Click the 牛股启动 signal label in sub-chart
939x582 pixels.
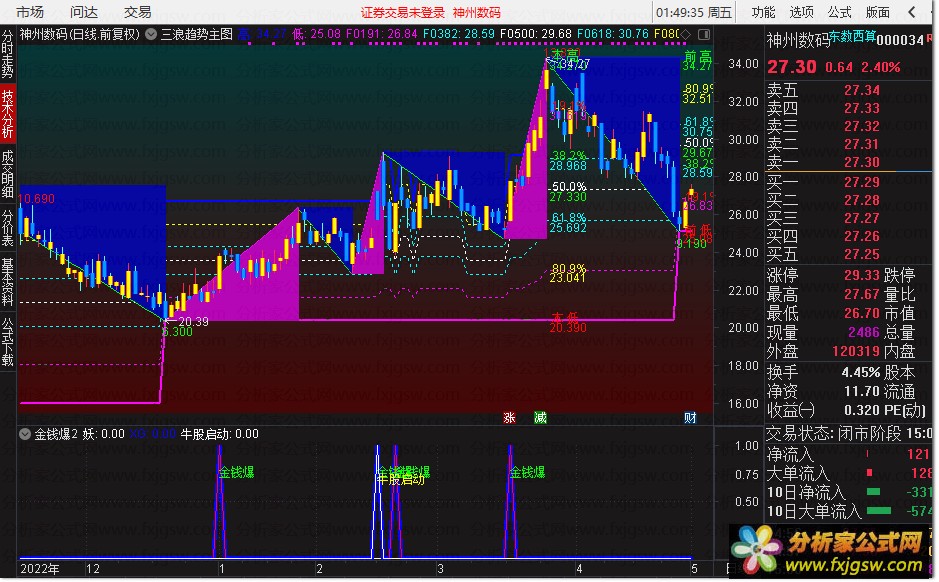pos(401,480)
